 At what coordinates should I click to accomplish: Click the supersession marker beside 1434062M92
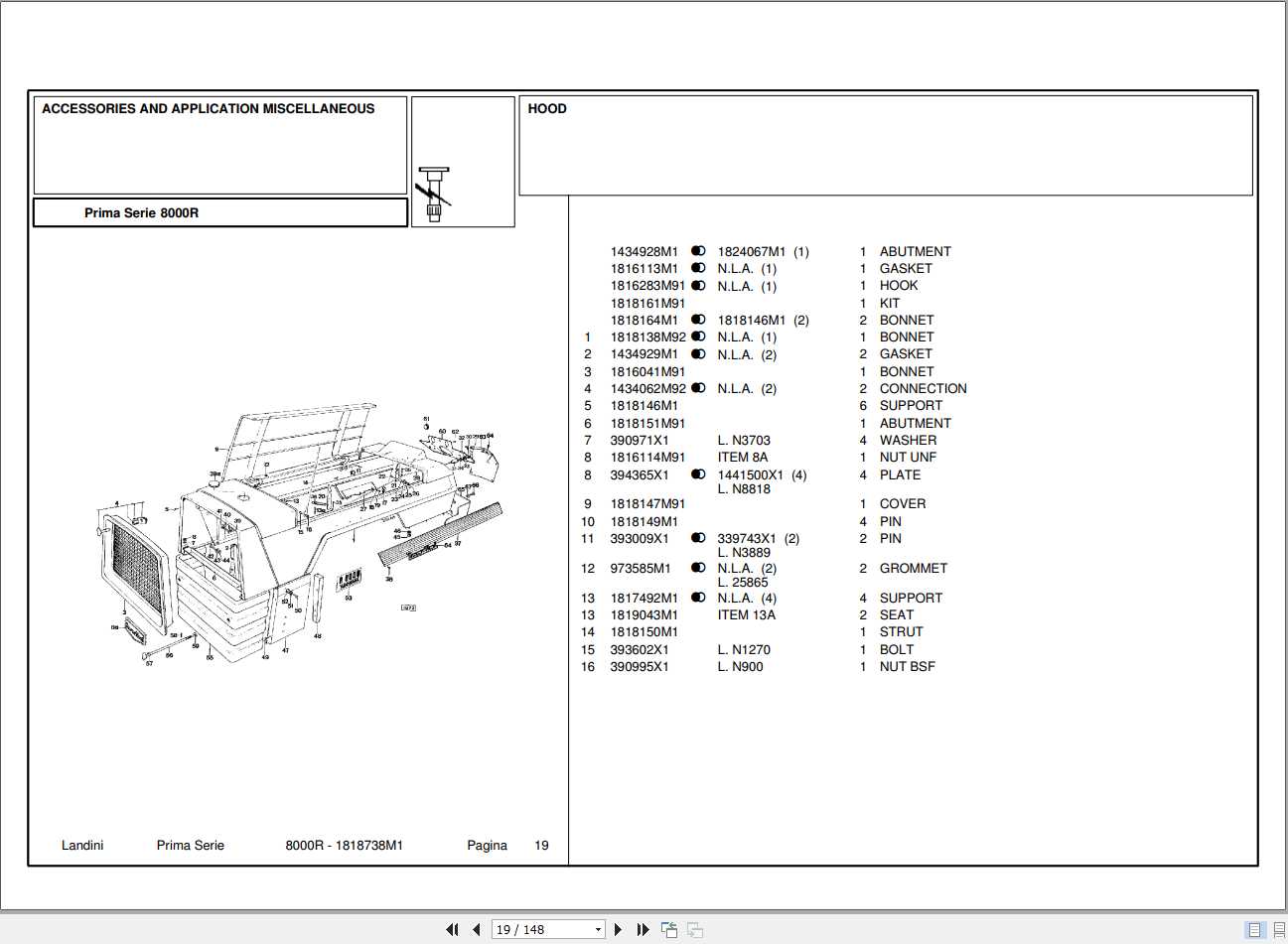tap(698, 388)
